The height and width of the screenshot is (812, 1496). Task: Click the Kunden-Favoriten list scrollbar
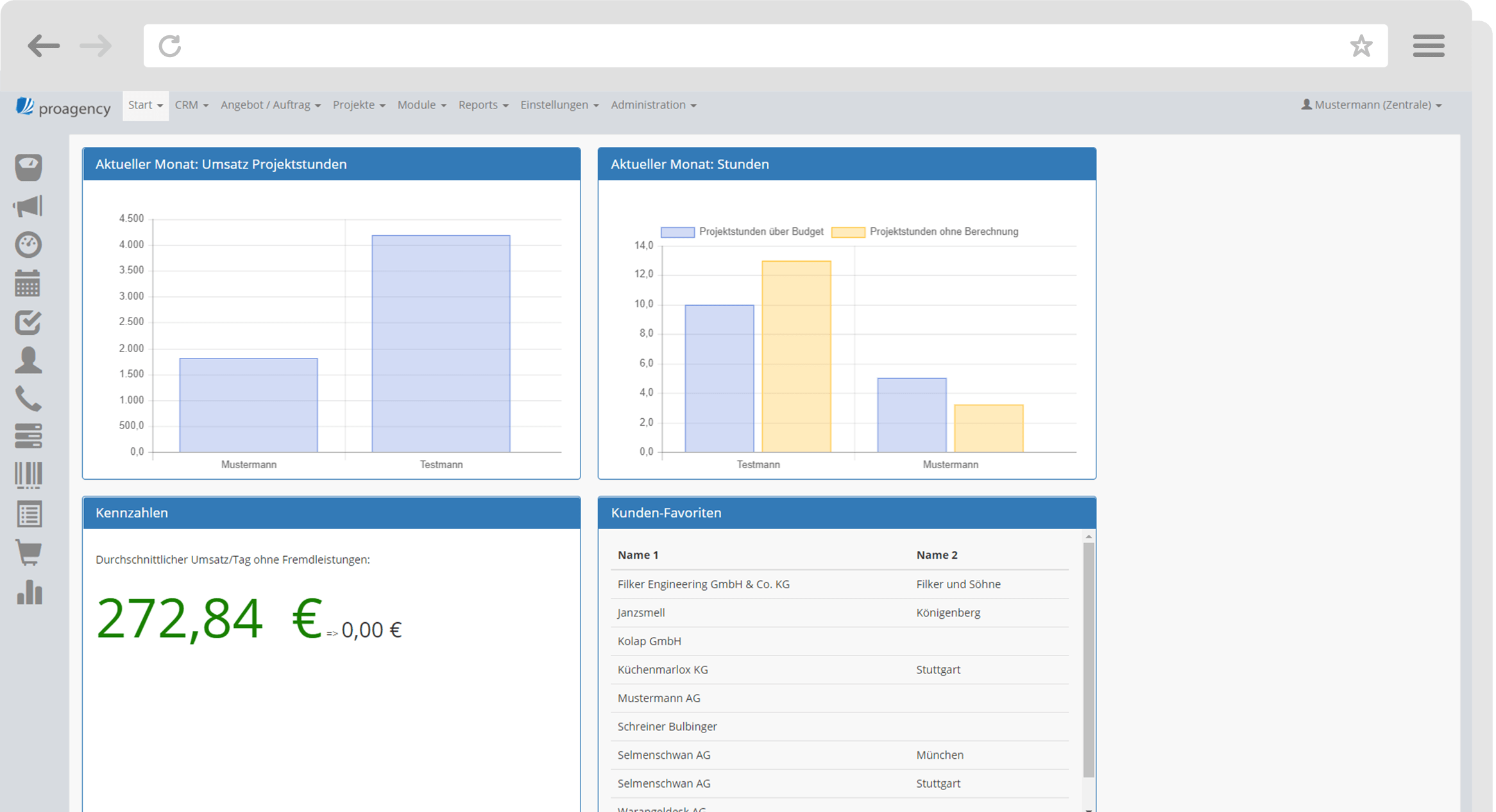(x=1088, y=659)
